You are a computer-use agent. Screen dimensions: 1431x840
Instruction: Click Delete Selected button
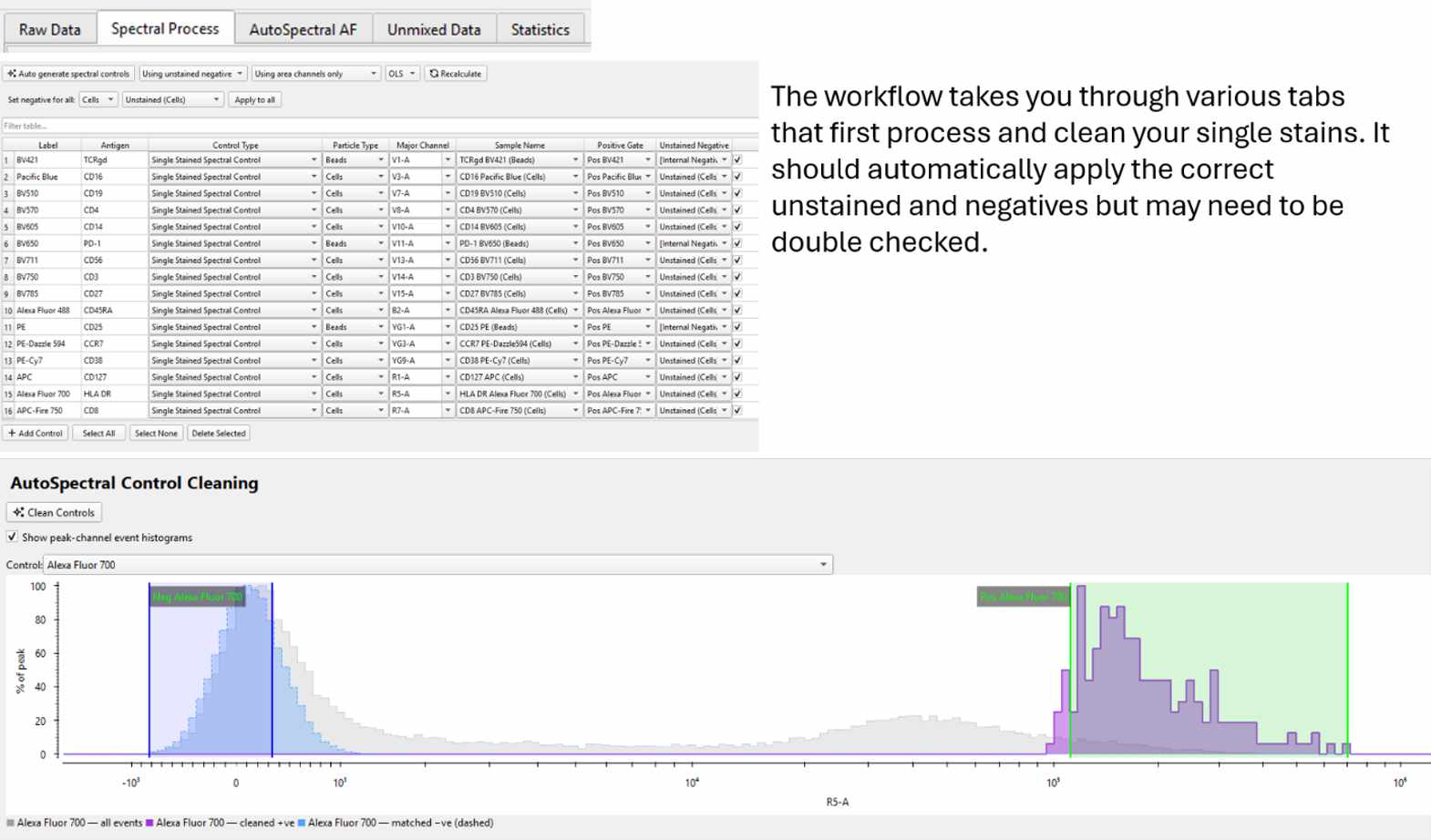pyautogui.click(x=219, y=434)
